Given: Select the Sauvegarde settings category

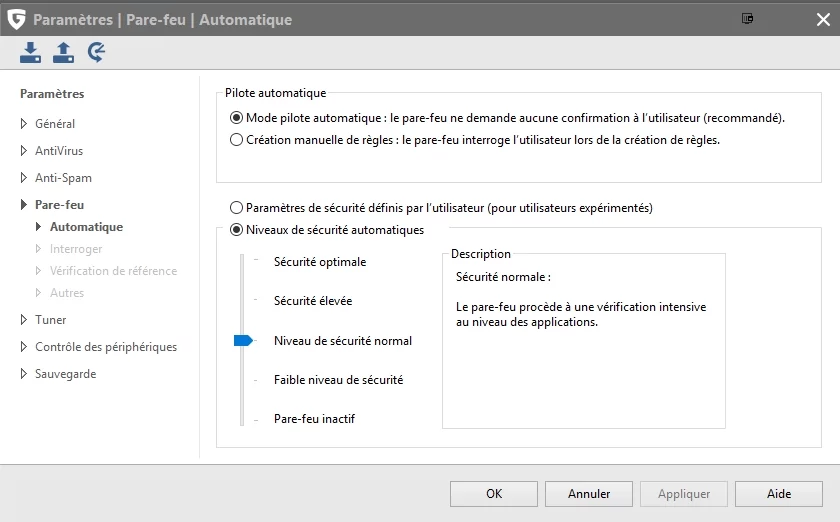Looking at the screenshot, I should (x=65, y=374).
